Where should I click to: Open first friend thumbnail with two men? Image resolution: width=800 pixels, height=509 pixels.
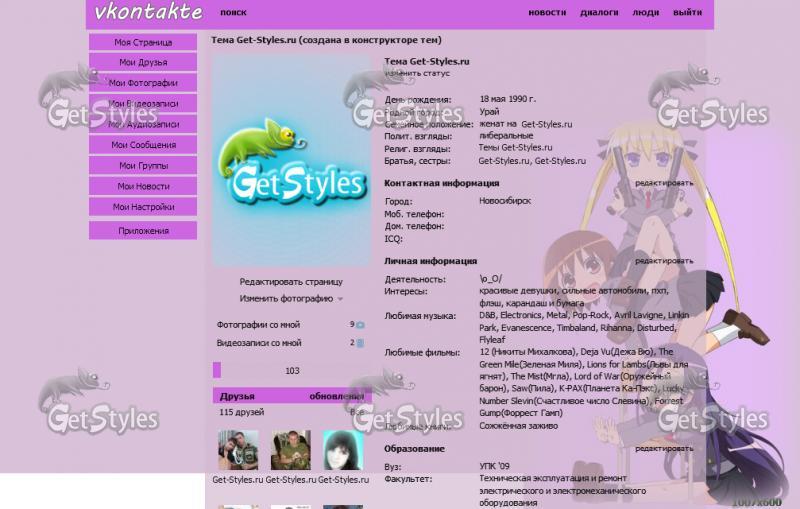click(x=238, y=450)
